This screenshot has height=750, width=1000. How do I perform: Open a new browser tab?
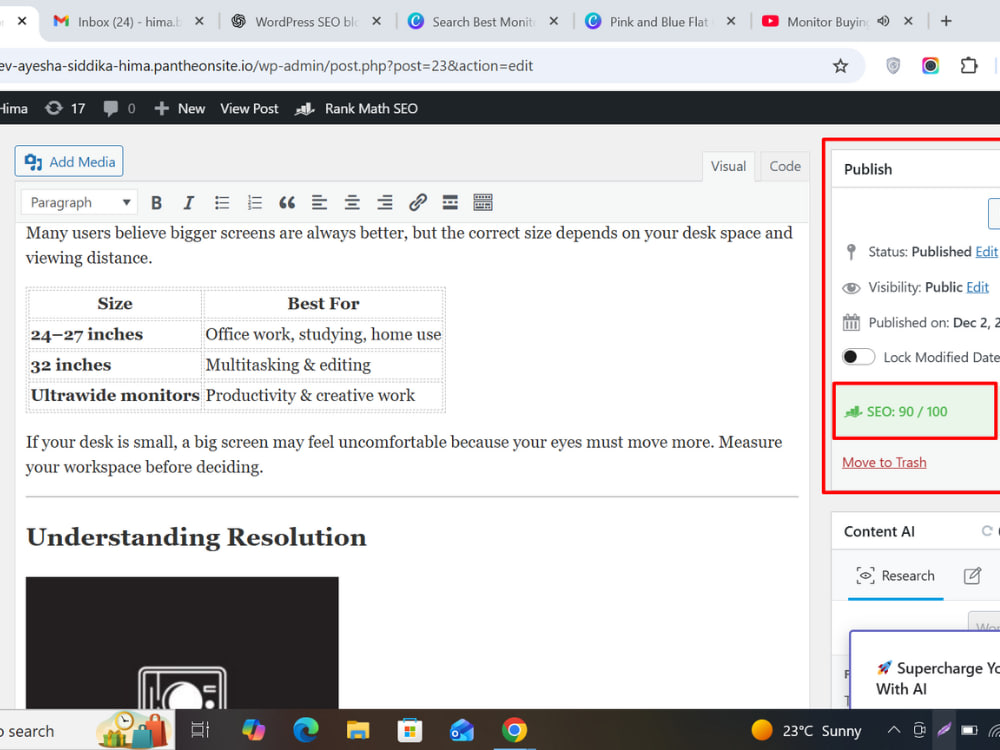[x=946, y=22]
